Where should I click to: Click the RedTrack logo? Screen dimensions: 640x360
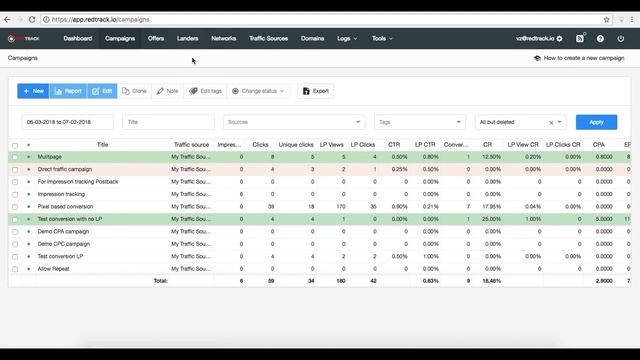click(x=23, y=38)
